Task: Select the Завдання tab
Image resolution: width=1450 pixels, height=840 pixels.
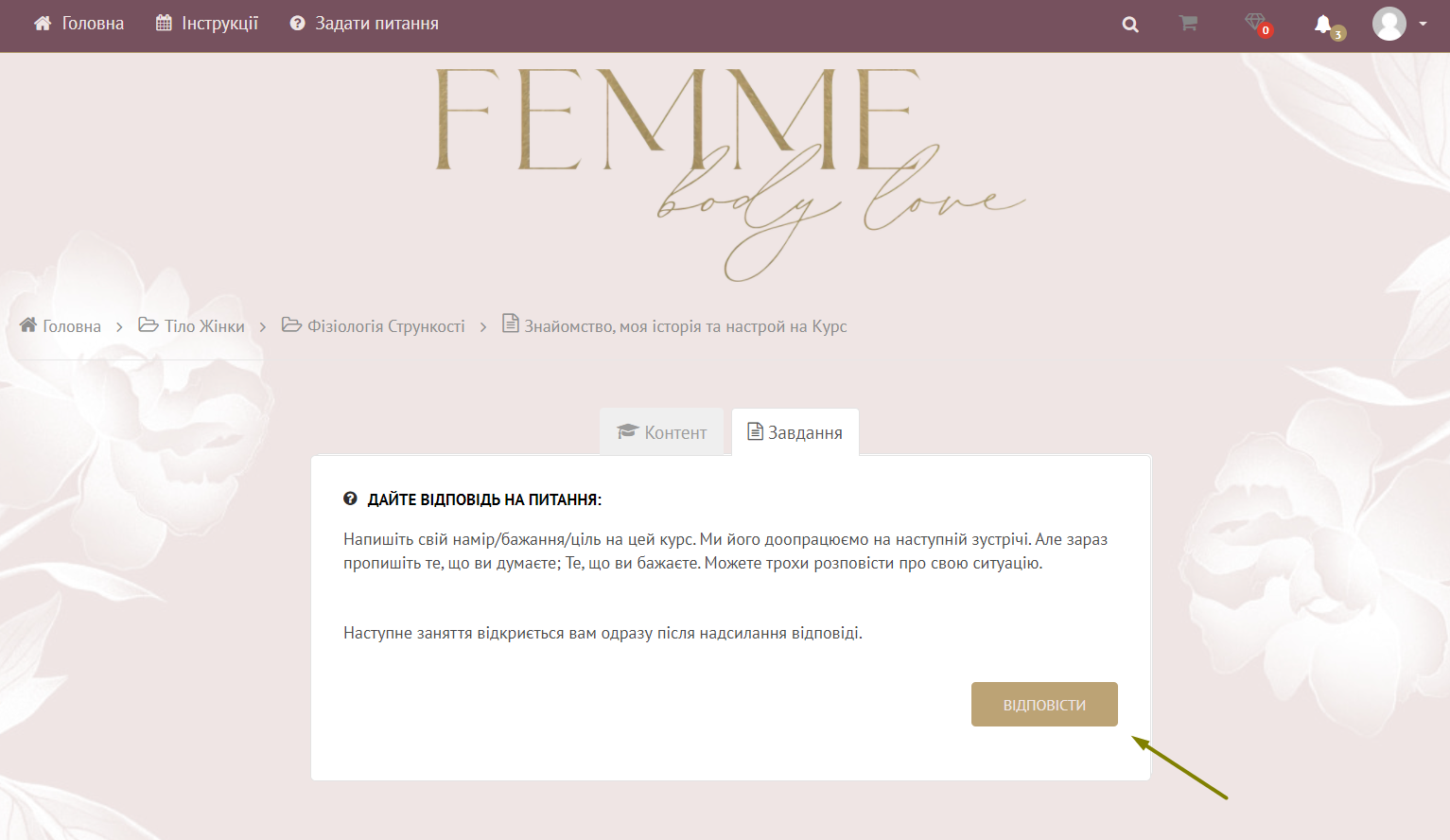Action: [x=795, y=432]
